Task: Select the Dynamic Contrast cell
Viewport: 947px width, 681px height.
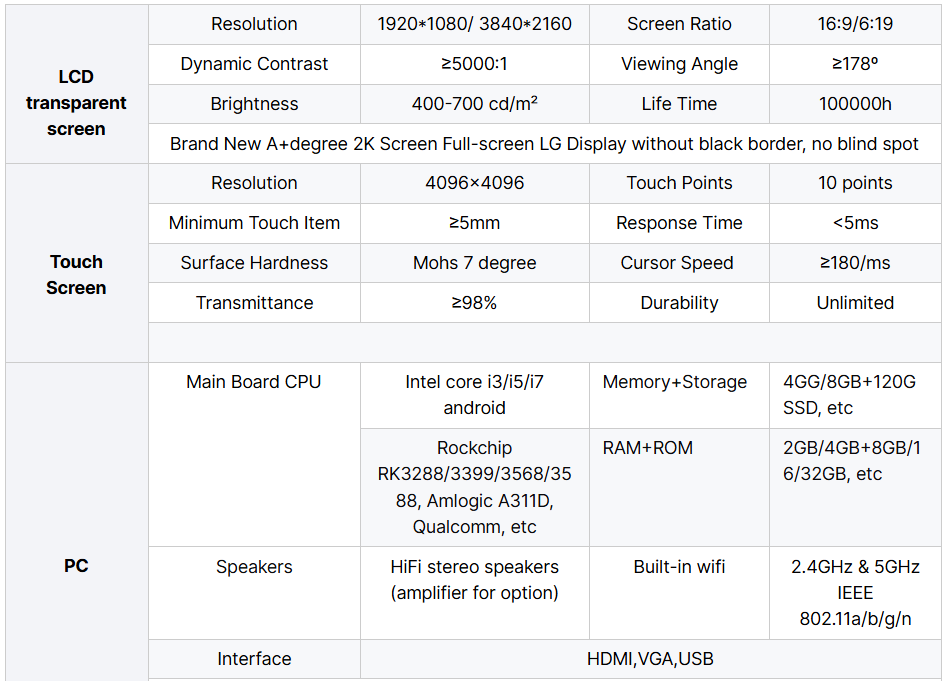Action: click(x=254, y=64)
